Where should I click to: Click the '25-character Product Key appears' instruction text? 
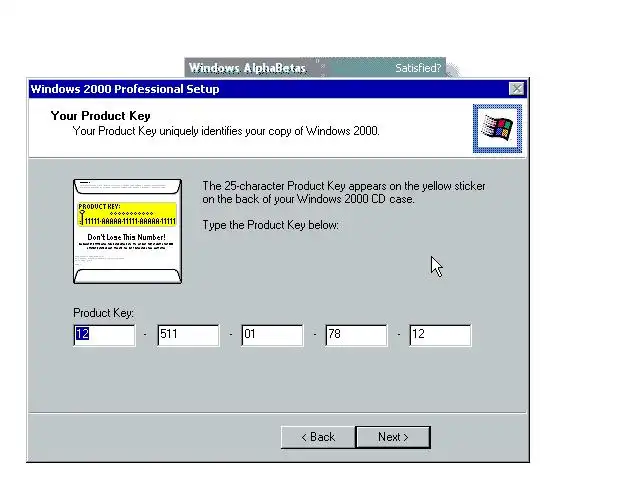pos(344,192)
